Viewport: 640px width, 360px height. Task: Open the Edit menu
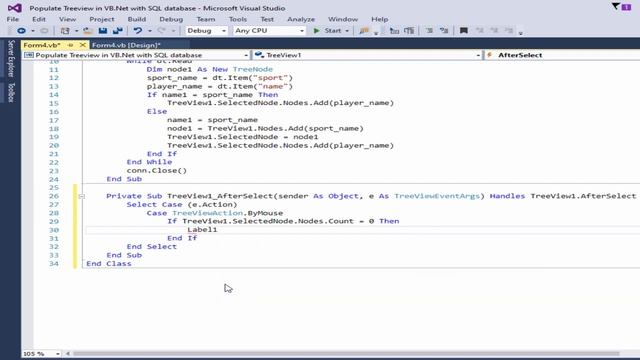39,19
